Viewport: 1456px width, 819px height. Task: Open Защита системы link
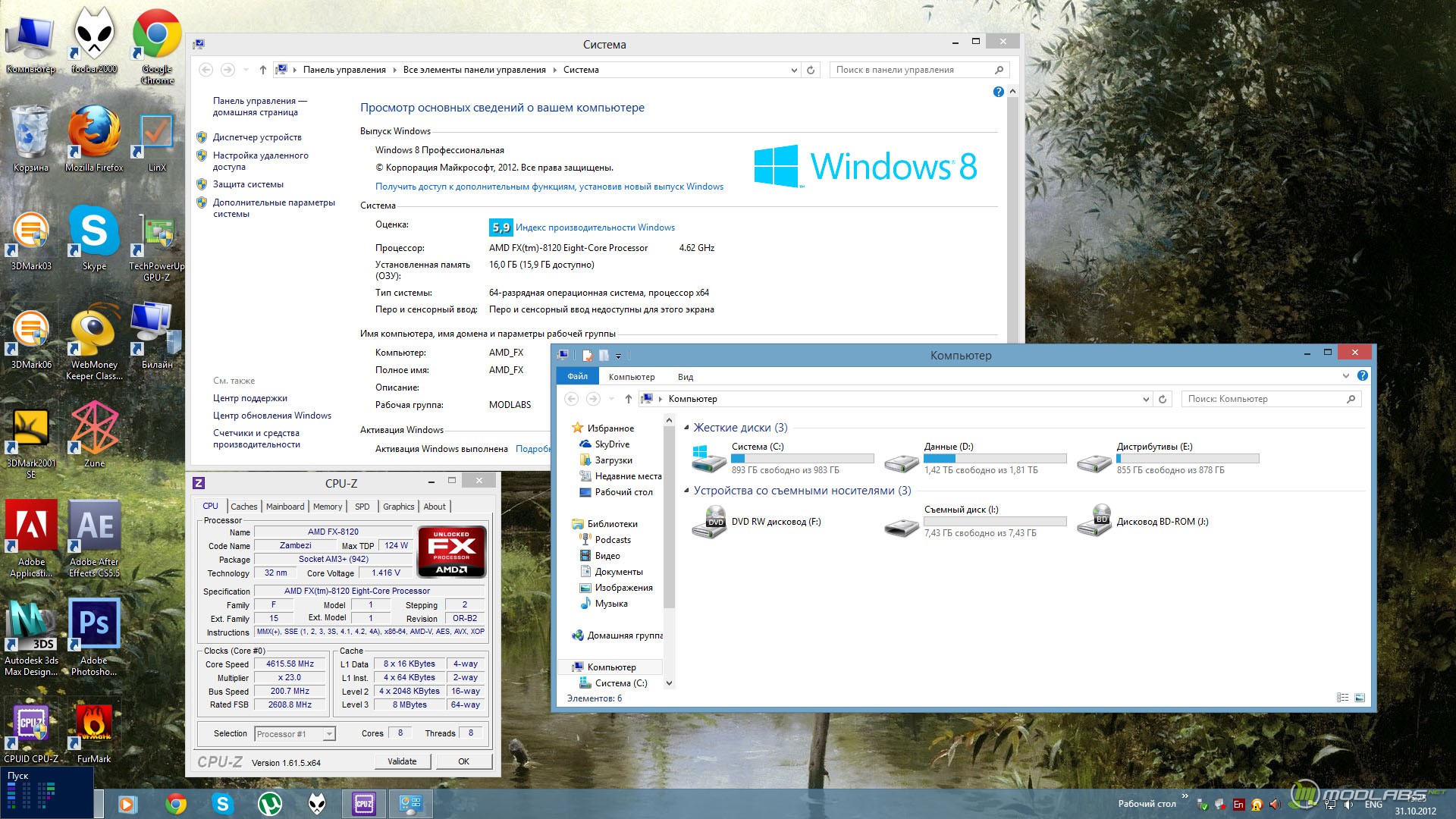click(x=248, y=184)
